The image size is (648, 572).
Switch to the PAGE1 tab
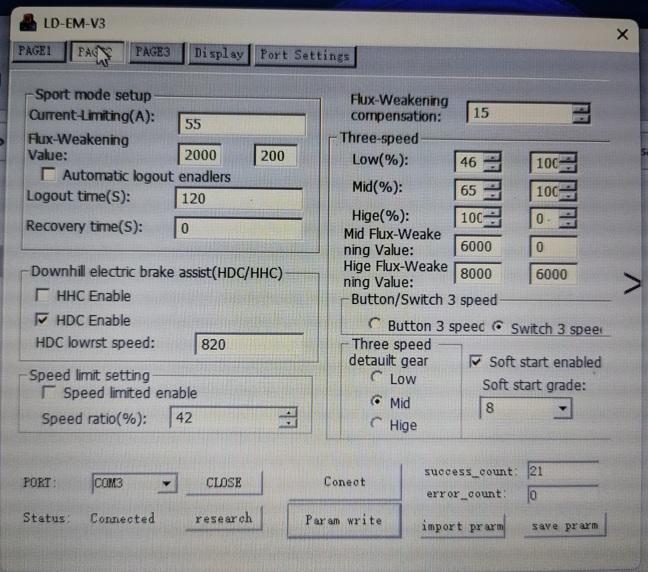tap(35, 52)
